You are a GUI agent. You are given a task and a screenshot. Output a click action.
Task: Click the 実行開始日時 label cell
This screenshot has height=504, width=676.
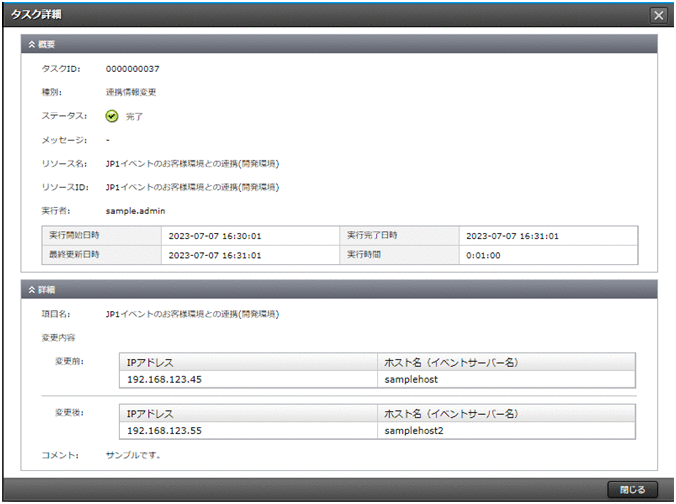pos(102,235)
